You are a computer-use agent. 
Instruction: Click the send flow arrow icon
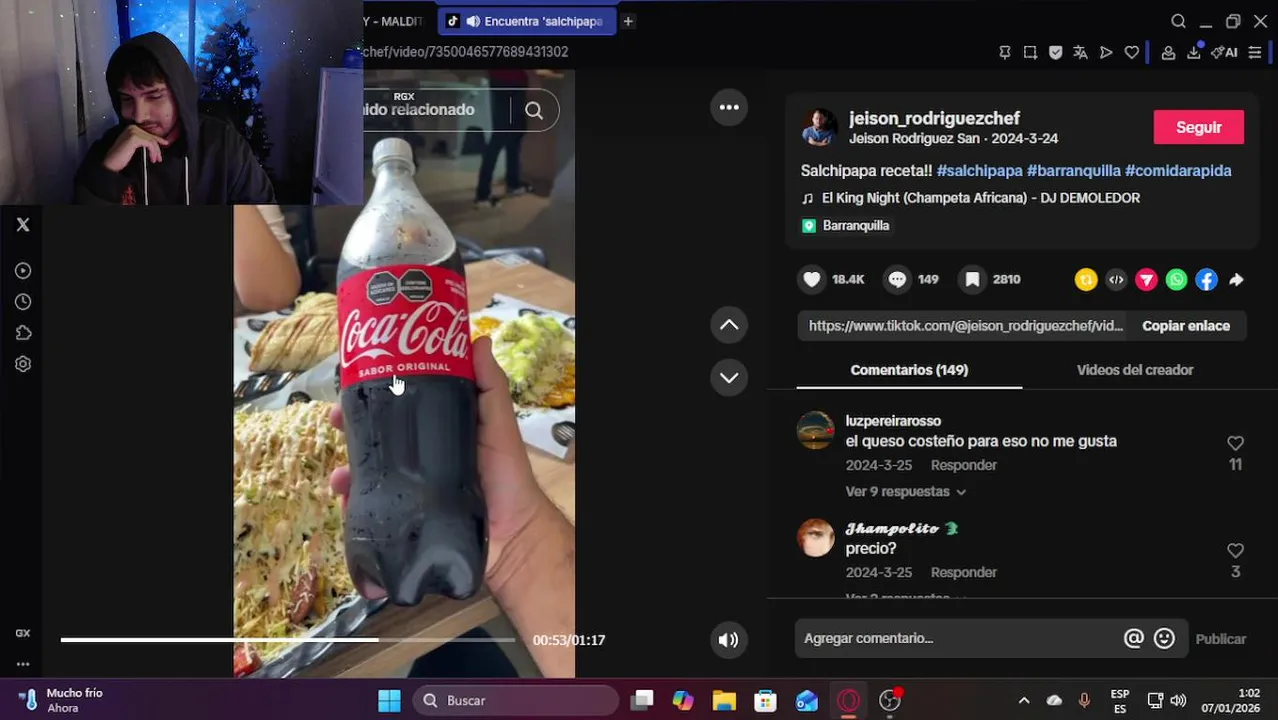point(1106,52)
